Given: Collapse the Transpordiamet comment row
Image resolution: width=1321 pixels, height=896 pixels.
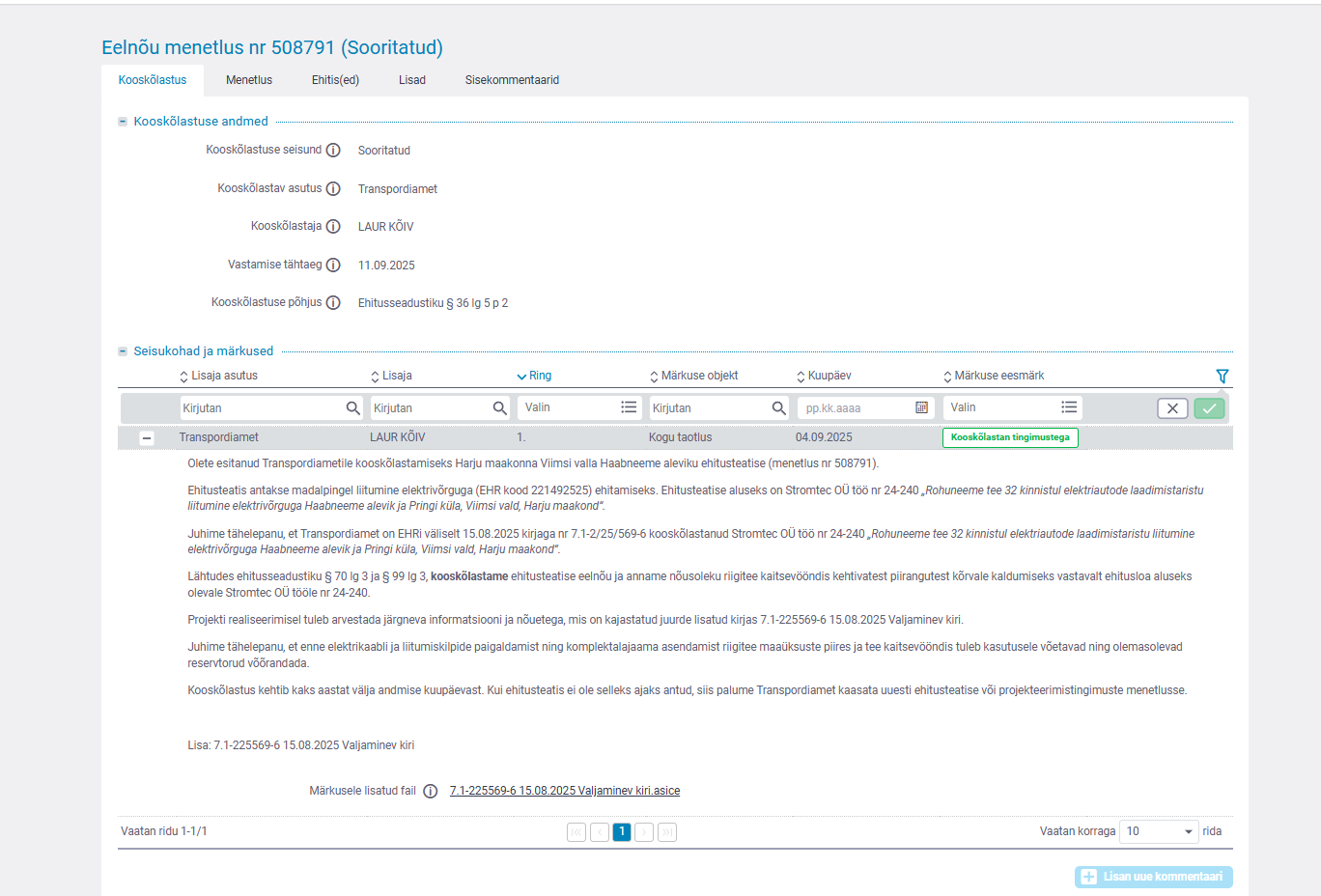Looking at the screenshot, I should coord(147,438).
